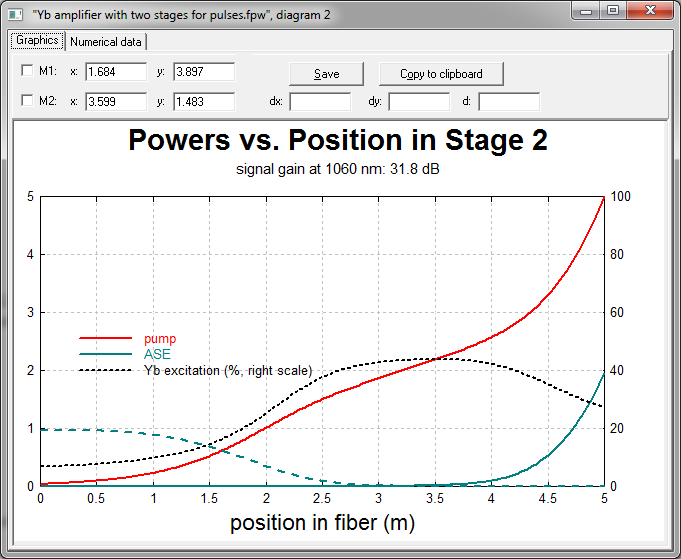Click the x-axis tick label 2.5
The image size is (681, 559).
(322, 498)
